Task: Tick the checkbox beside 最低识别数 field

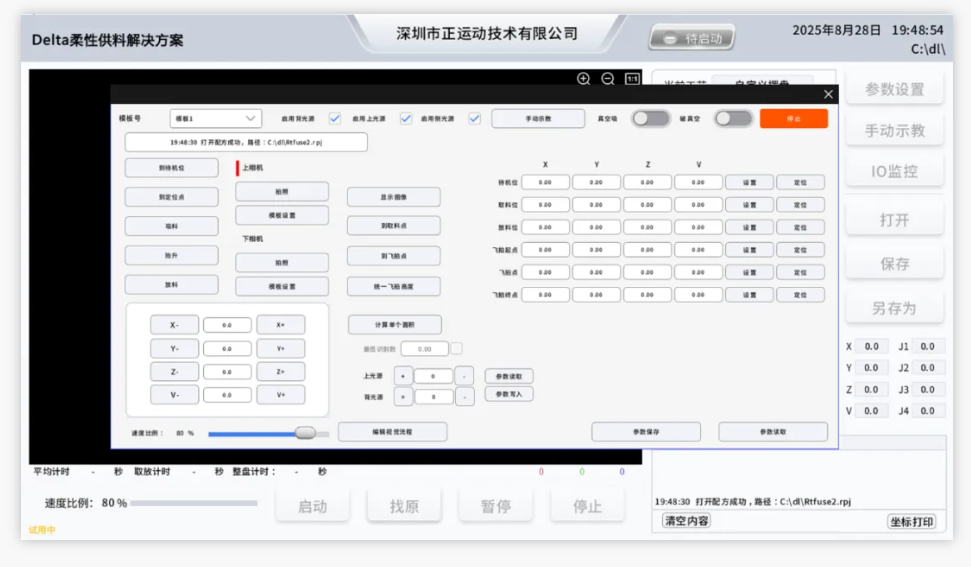Action: [456, 348]
